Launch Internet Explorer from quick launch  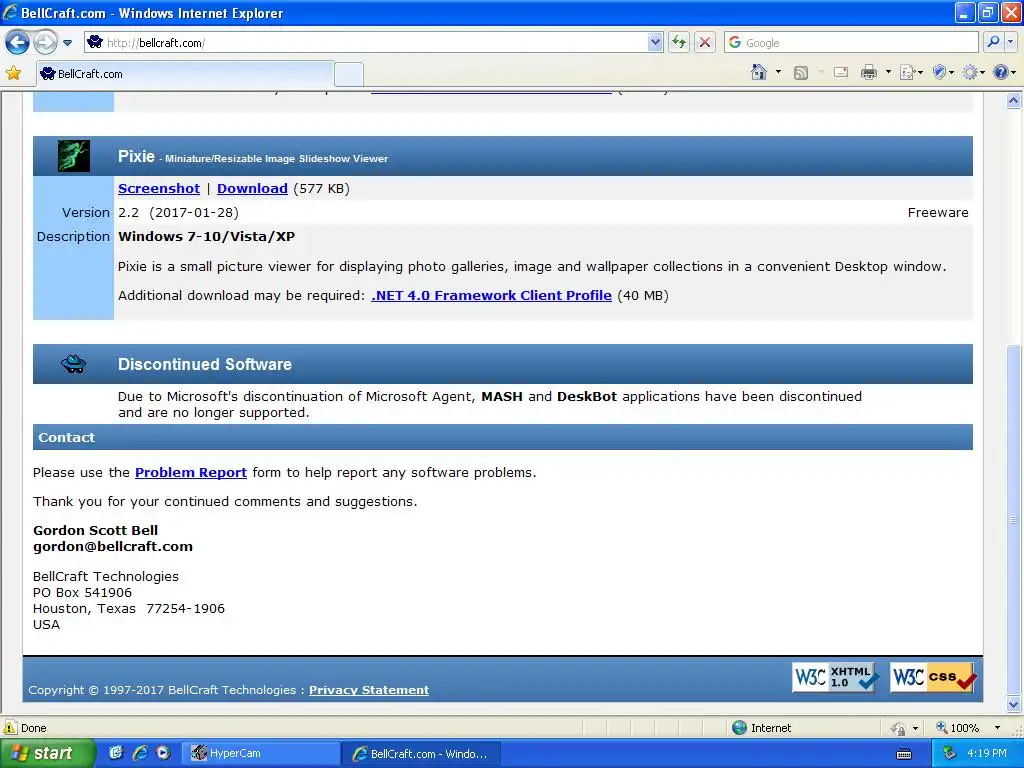(x=140, y=754)
